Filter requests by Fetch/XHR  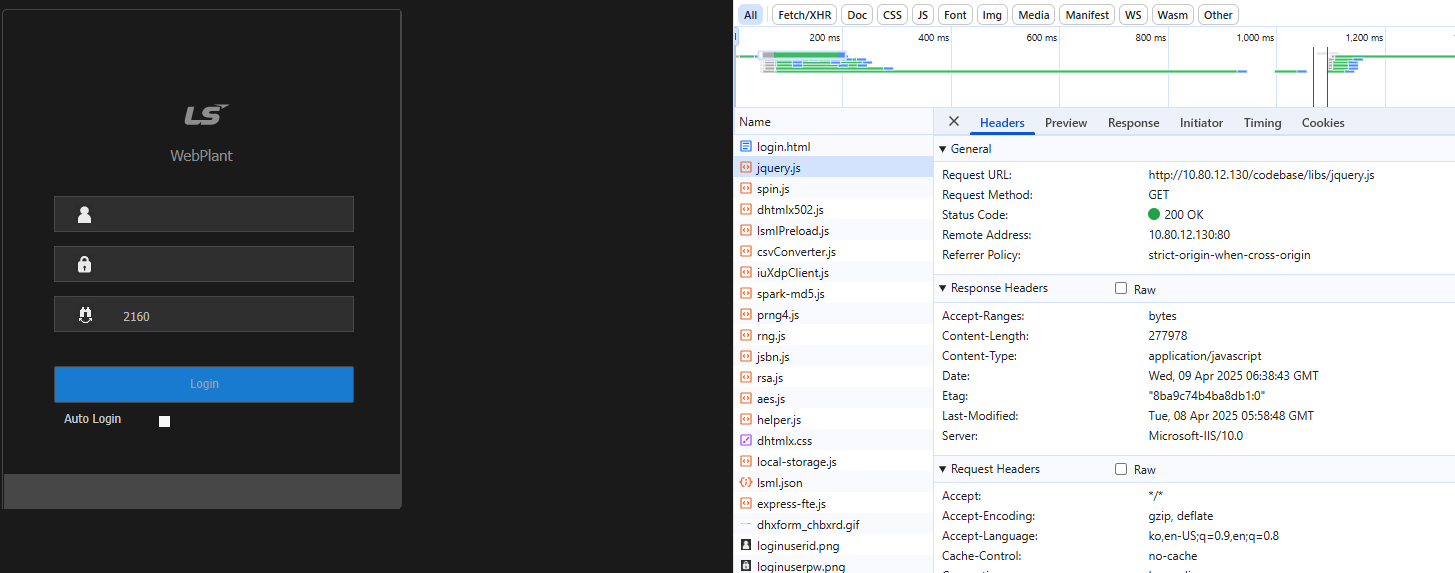click(804, 15)
